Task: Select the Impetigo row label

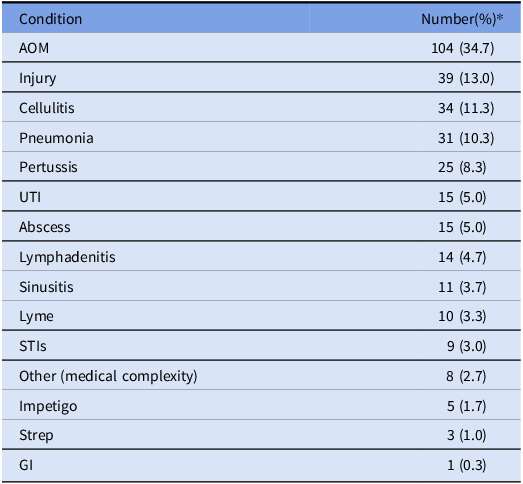Action: tap(48, 406)
